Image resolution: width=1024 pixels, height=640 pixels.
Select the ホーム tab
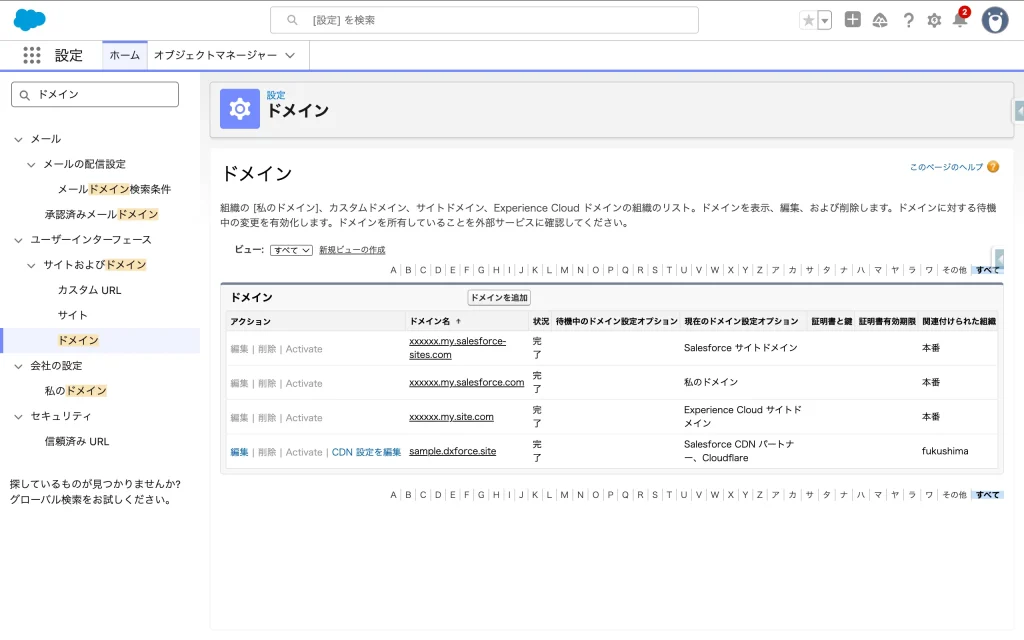pyautogui.click(x=125, y=56)
